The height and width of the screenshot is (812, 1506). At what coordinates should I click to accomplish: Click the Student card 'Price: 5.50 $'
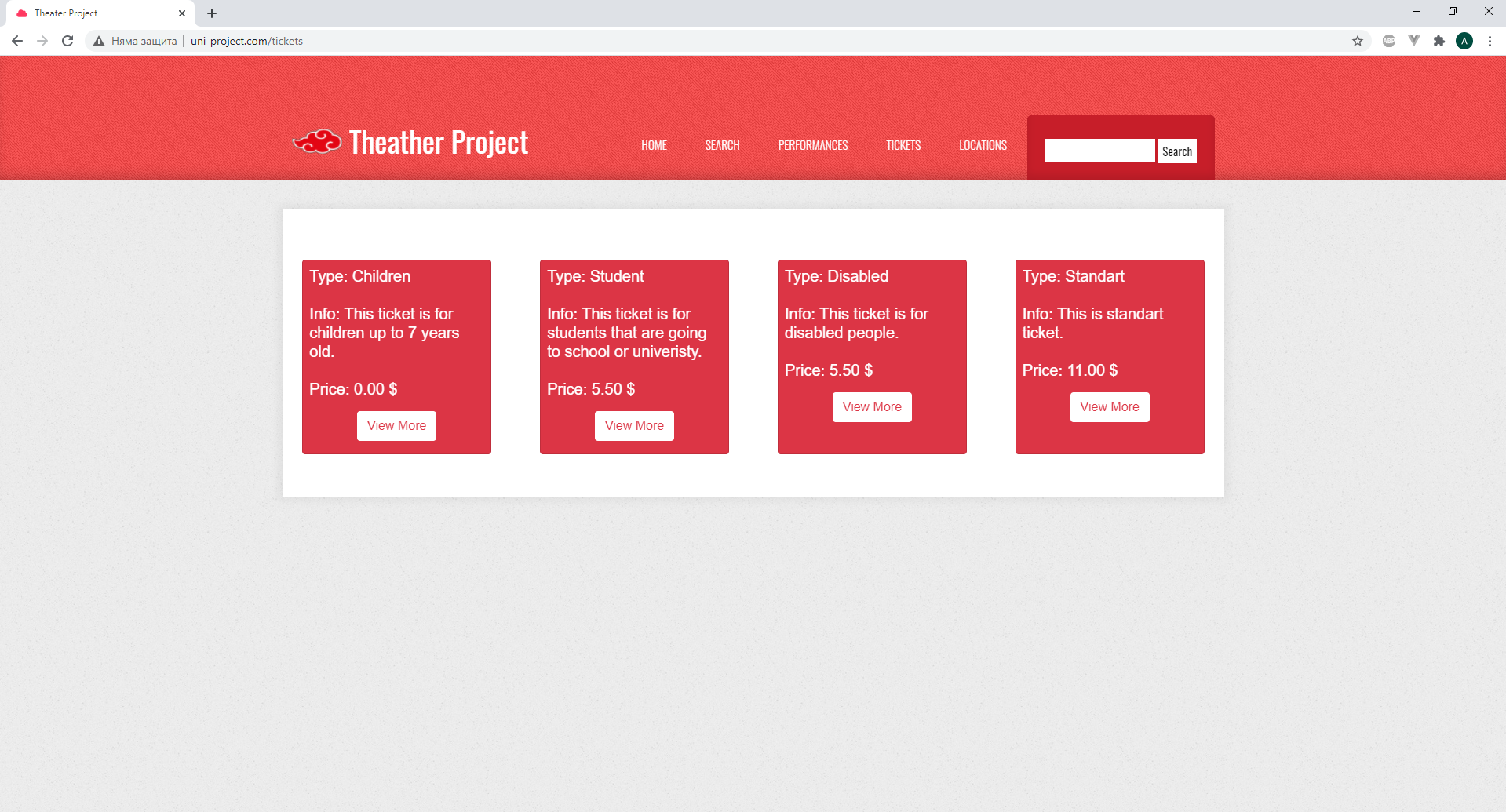point(591,389)
